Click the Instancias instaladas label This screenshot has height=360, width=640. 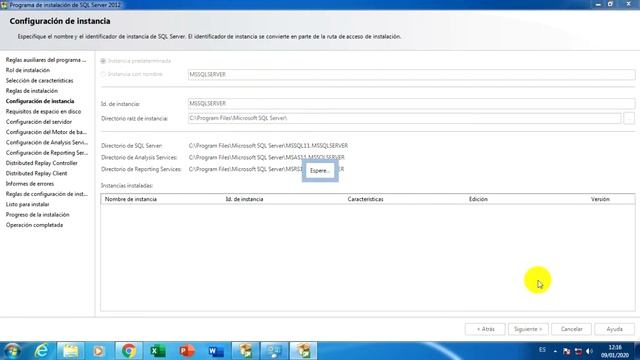[x=127, y=186]
